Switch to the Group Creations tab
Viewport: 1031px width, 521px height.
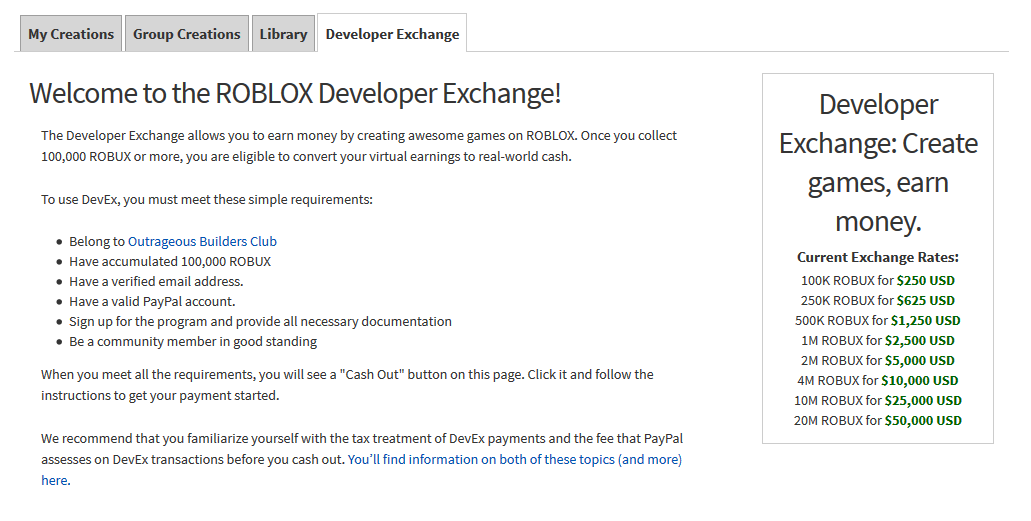[x=187, y=34]
